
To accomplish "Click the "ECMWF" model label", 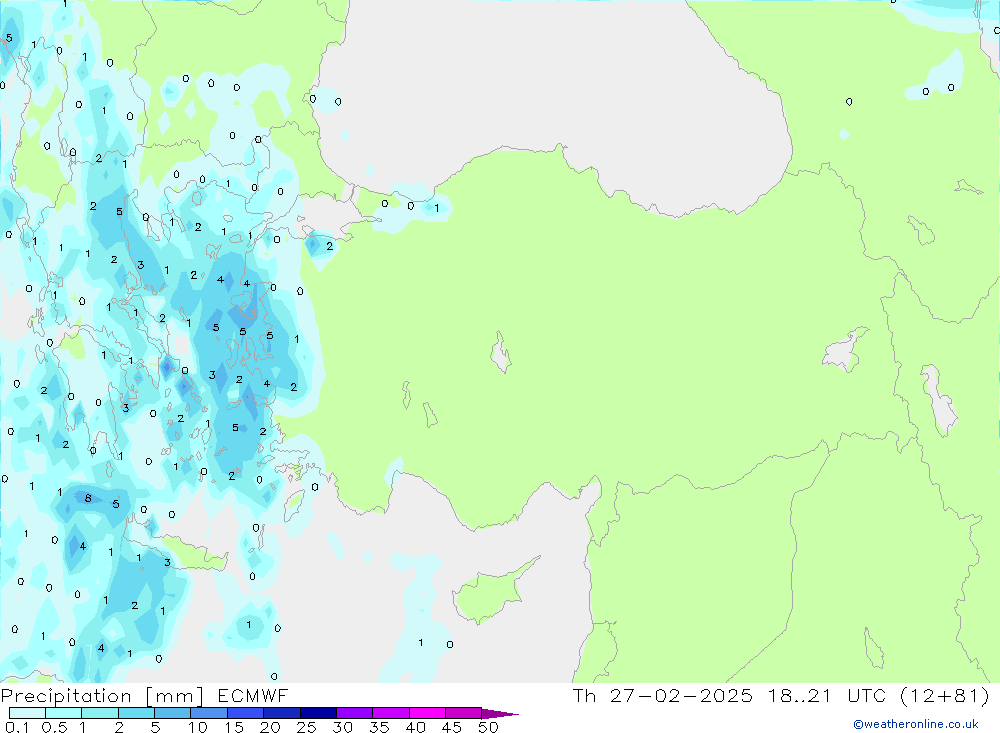I will point(253,695).
